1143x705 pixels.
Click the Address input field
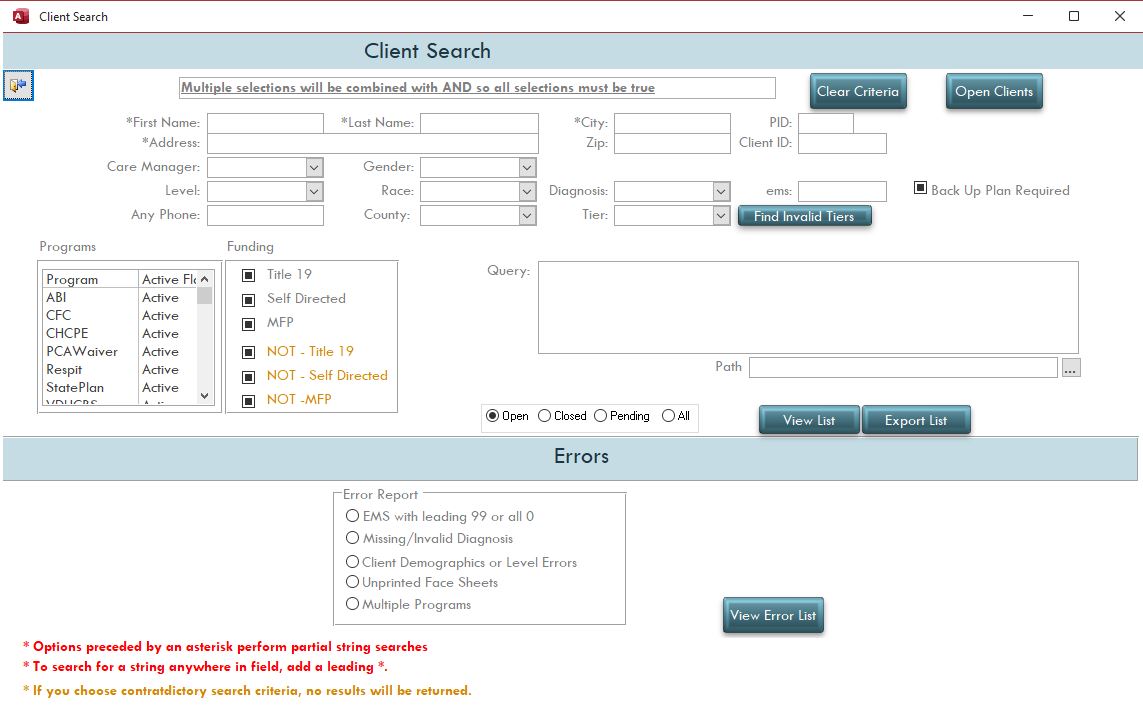[x=373, y=143]
